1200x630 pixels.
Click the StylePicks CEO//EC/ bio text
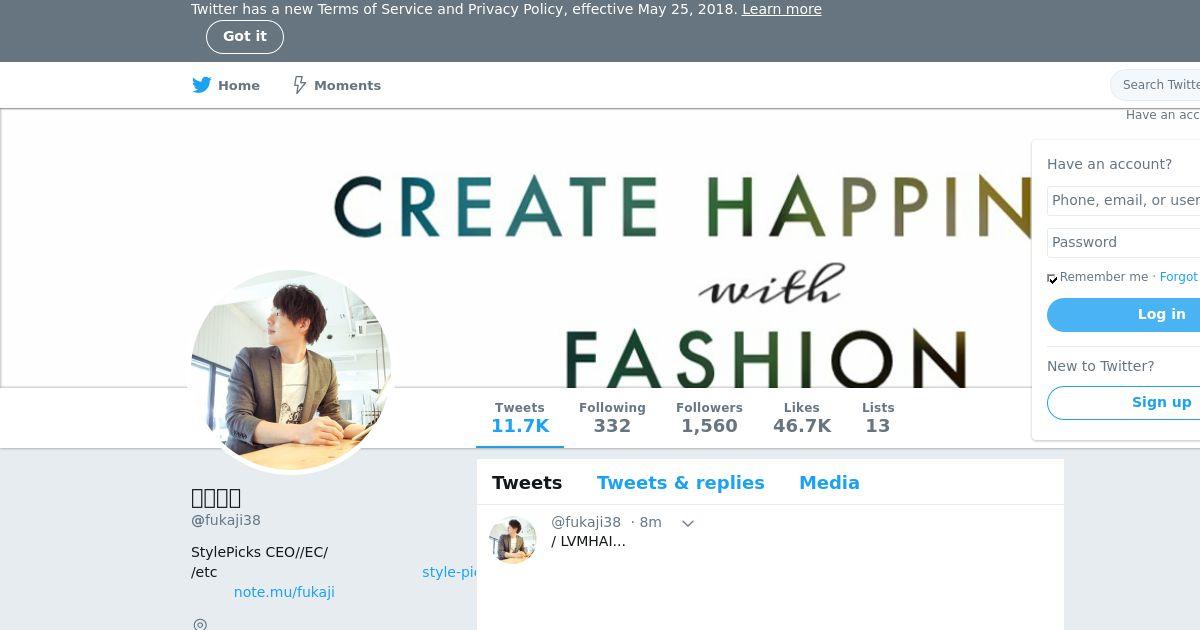(259, 552)
